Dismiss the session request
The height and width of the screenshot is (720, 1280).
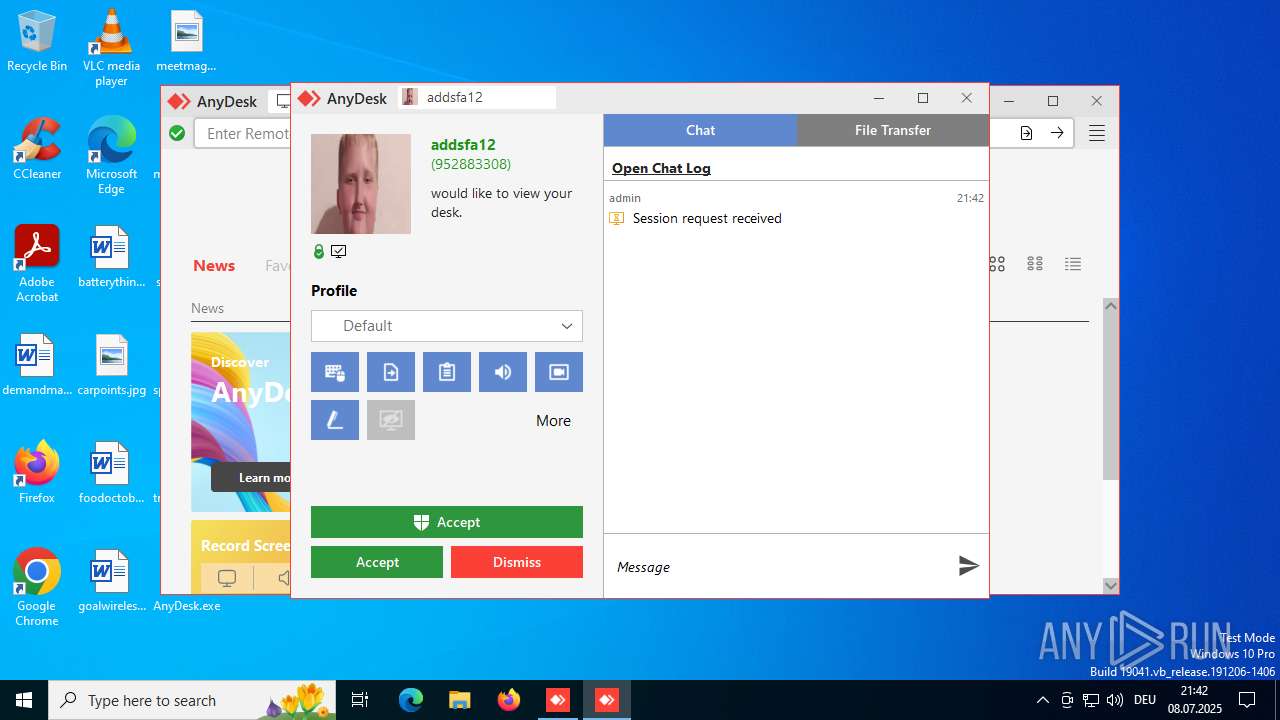[x=517, y=562]
